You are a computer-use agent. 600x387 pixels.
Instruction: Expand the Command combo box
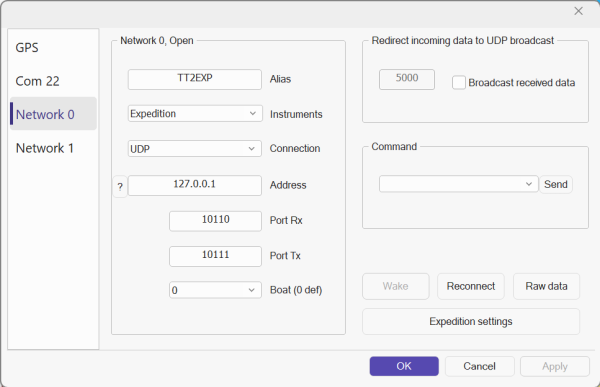pos(458,184)
